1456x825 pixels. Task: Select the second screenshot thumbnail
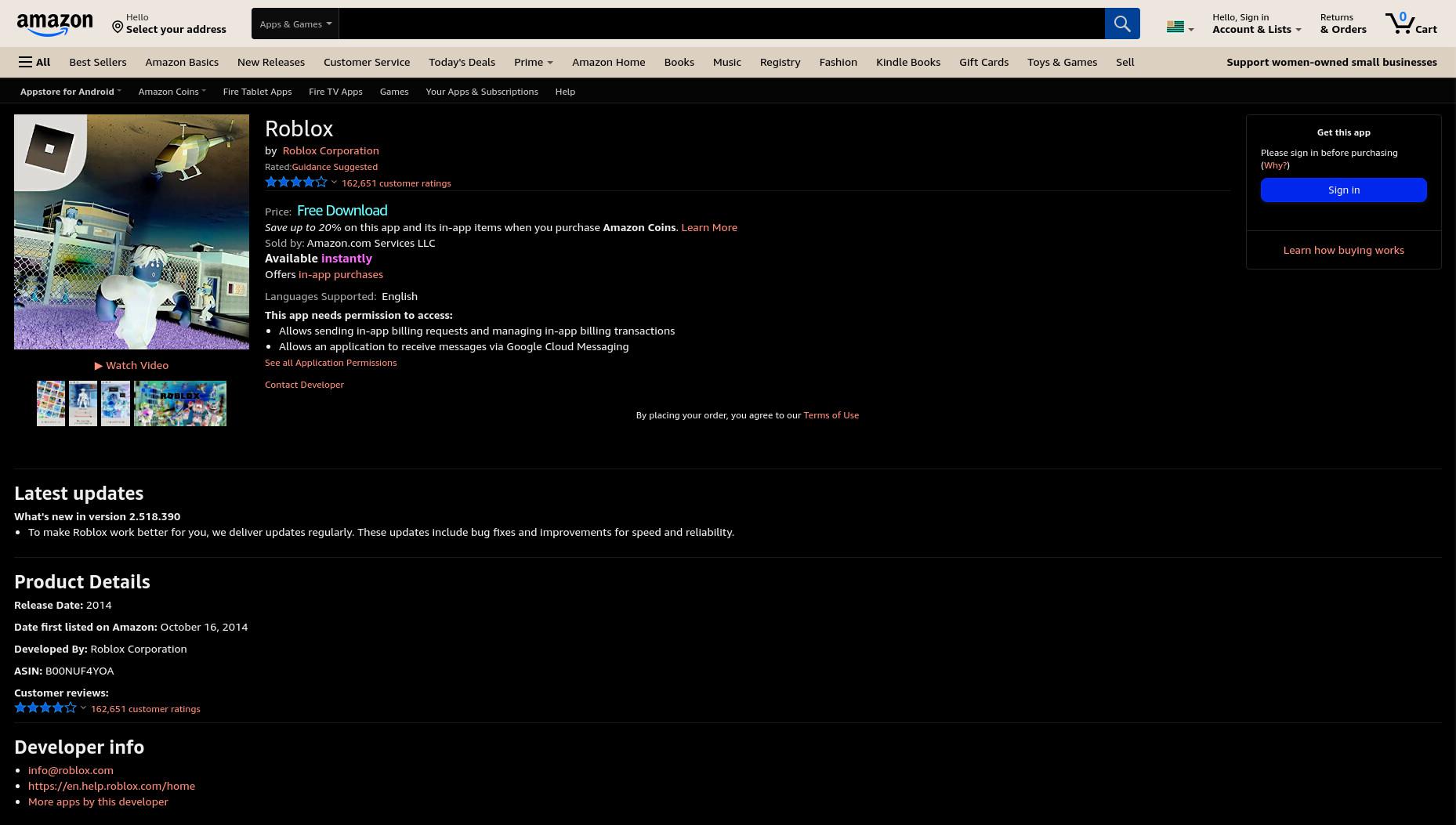click(x=83, y=403)
